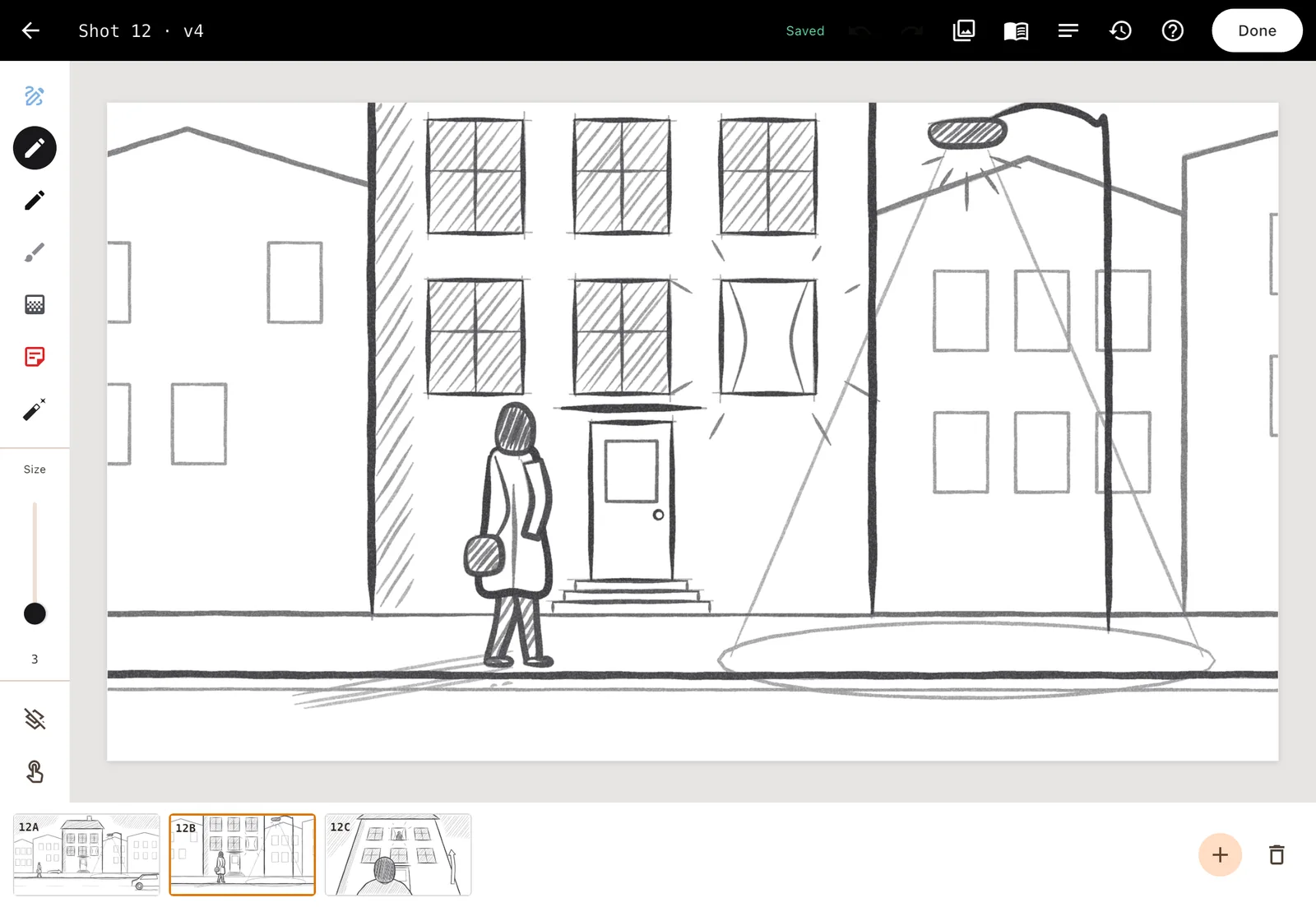Open the help question mark icon
The width and height of the screenshot is (1316, 907).
point(1172,30)
